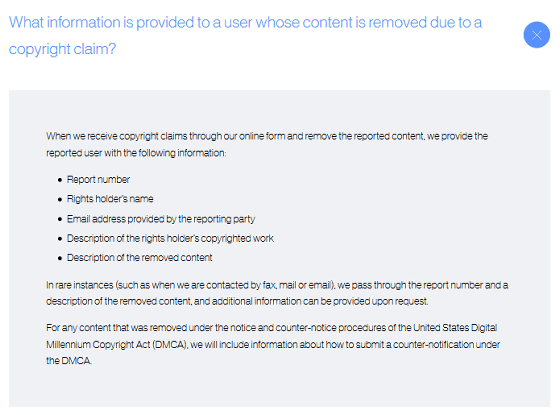This screenshot has height=415, width=560.
Task: Click the bullet dot before "Report number"
Action: pyautogui.click(x=60, y=180)
